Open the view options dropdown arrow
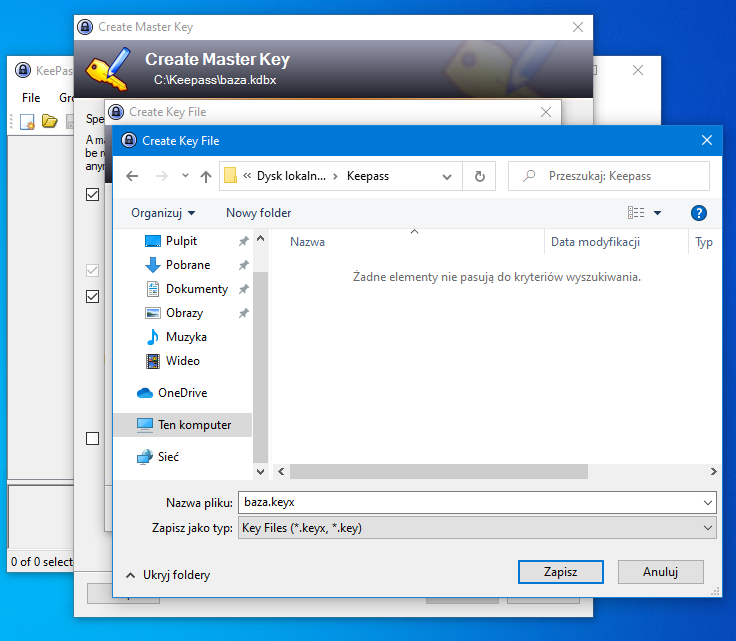 (x=657, y=213)
